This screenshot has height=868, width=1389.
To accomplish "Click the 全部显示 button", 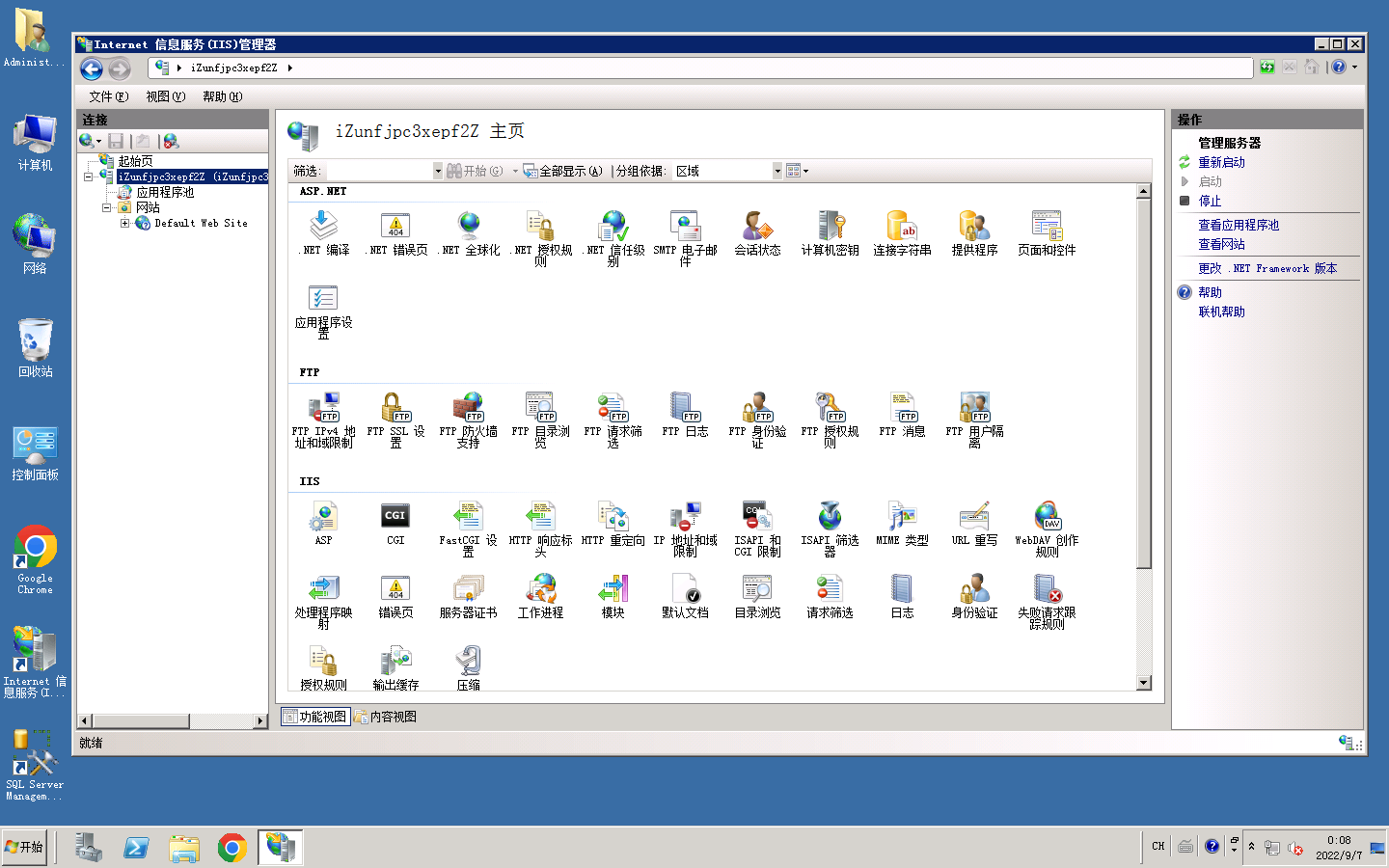I will pyautogui.click(x=563, y=171).
